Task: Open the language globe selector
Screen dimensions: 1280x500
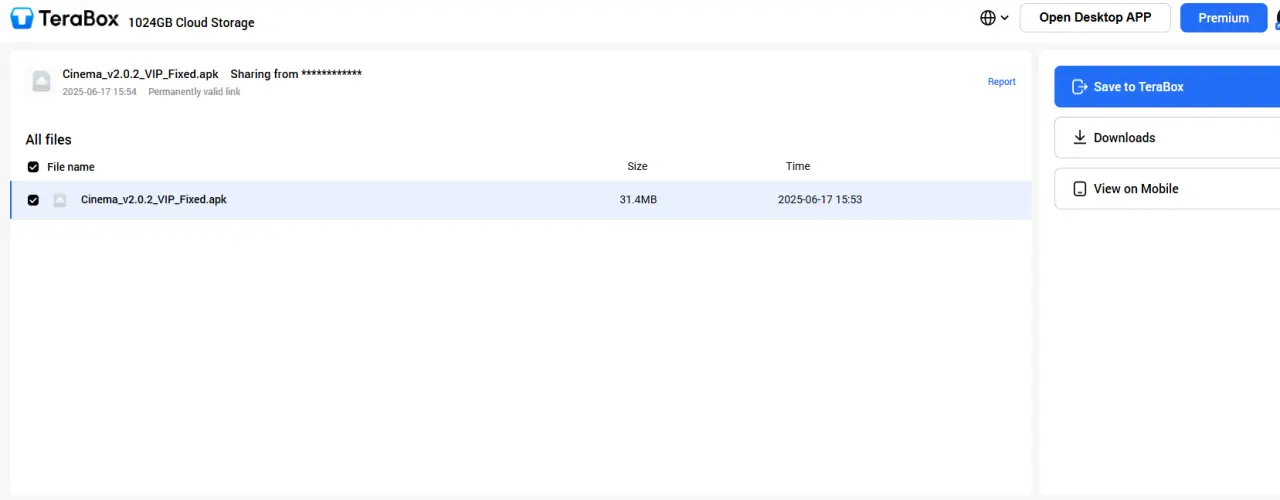Action: click(994, 18)
